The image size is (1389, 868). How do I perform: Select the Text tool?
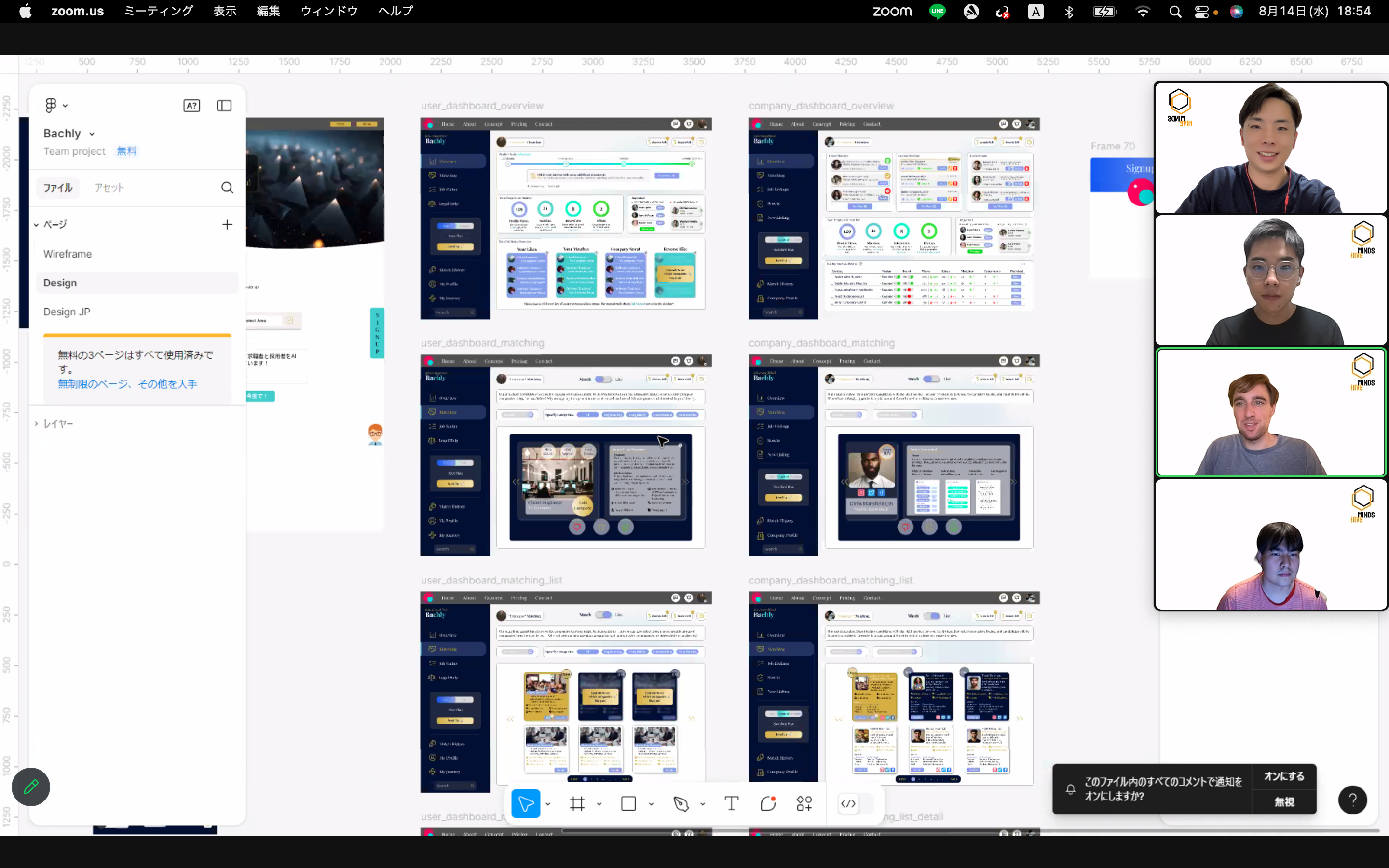click(x=731, y=804)
